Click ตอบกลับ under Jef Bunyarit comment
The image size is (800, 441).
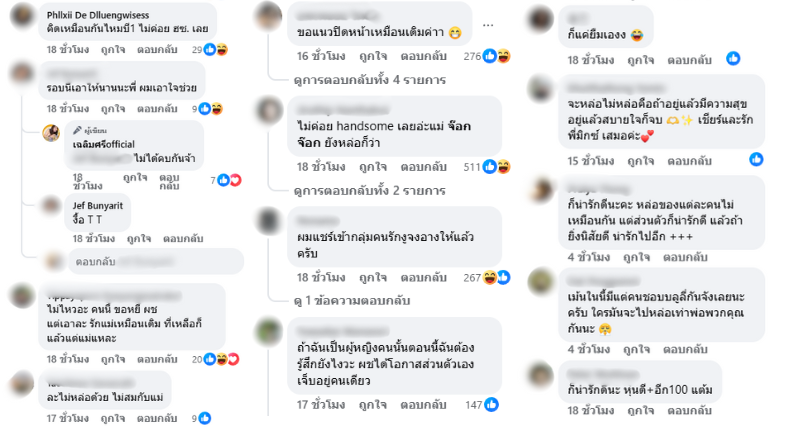point(183,238)
